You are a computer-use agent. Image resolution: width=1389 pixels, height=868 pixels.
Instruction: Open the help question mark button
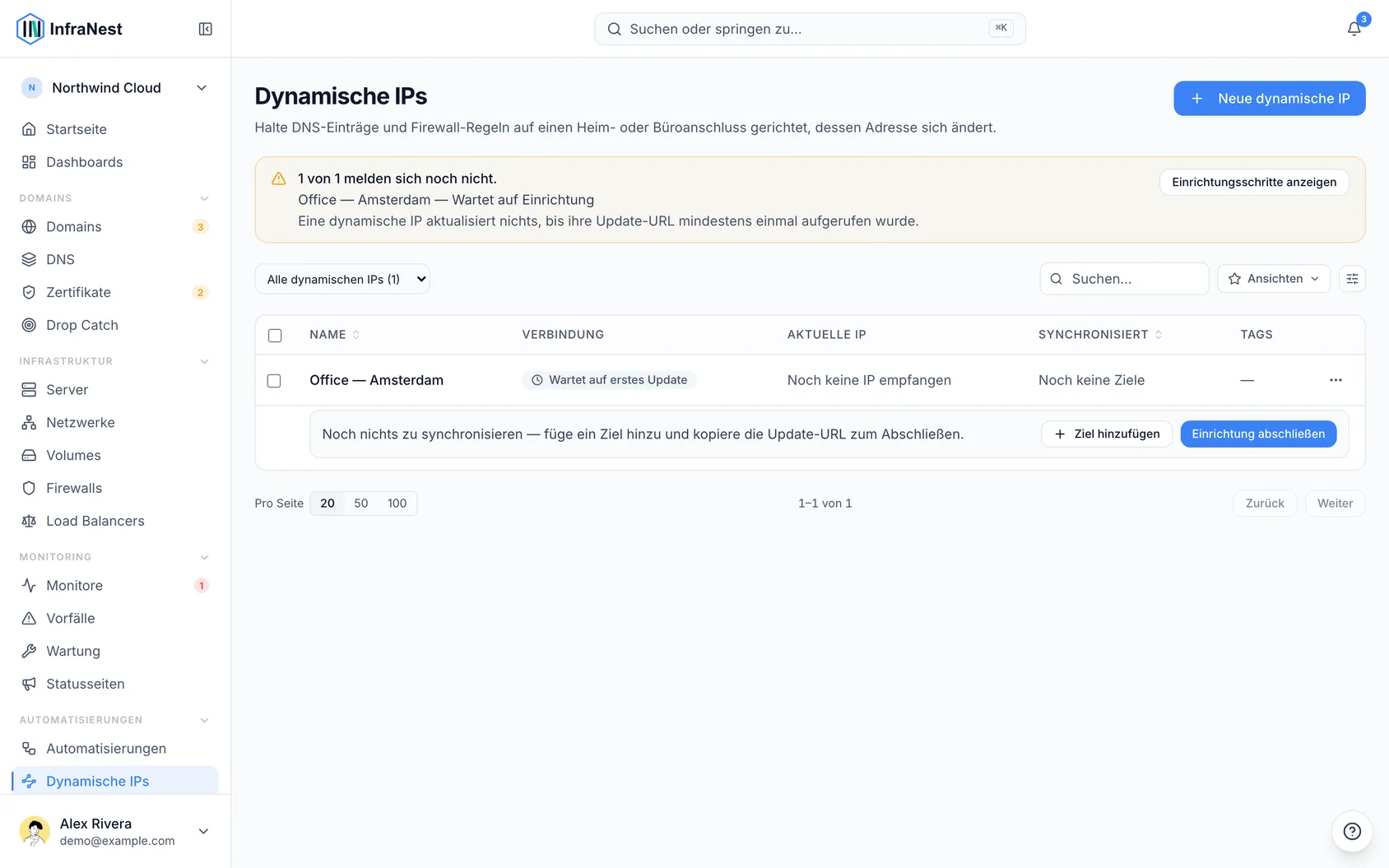[1352, 831]
